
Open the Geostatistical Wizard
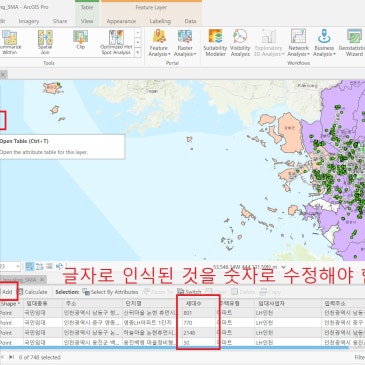[352, 42]
